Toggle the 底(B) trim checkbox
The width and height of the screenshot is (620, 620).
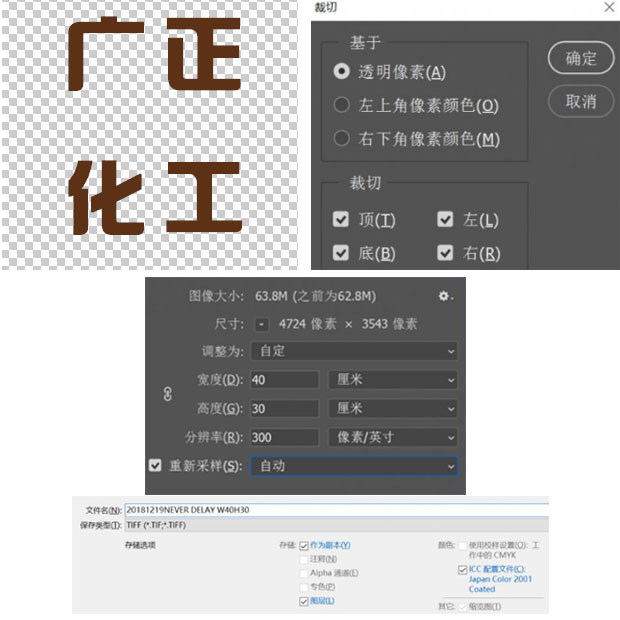click(x=341, y=253)
